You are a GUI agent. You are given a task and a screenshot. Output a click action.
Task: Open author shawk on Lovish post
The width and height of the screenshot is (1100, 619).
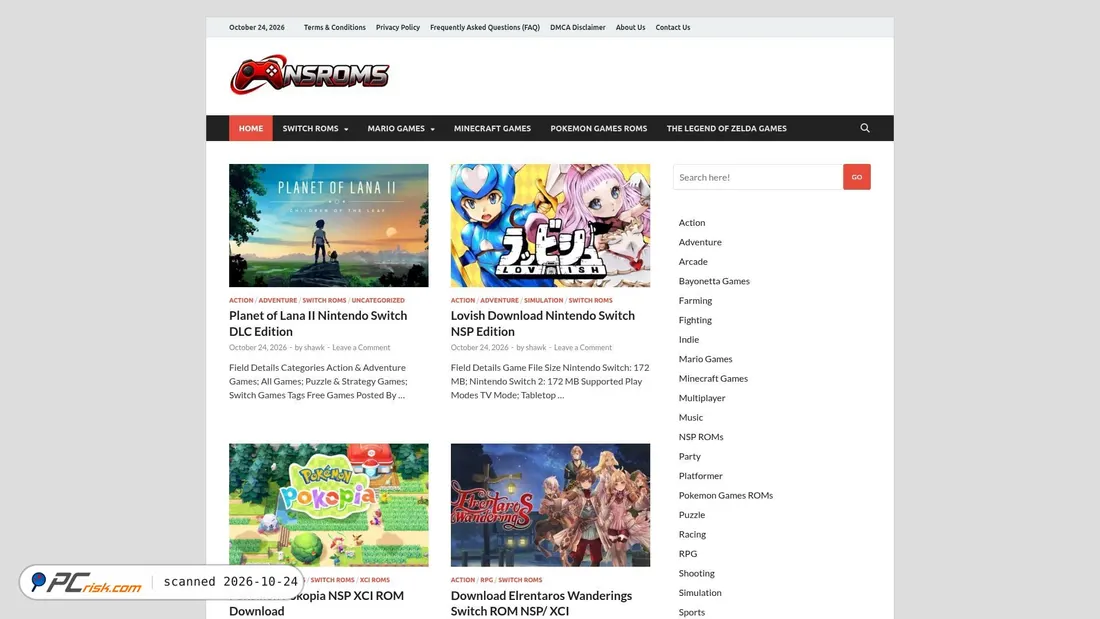(x=536, y=347)
